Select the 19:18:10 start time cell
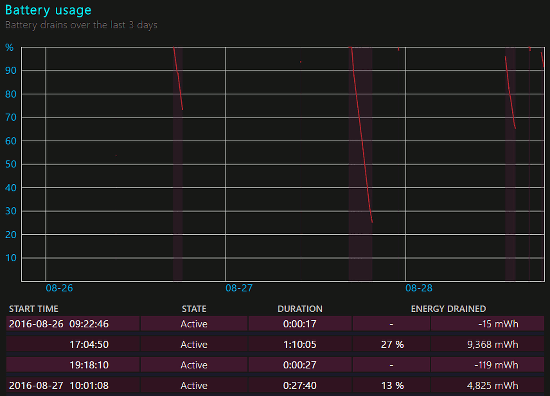The height and width of the screenshot is (396, 550). click(x=73, y=365)
